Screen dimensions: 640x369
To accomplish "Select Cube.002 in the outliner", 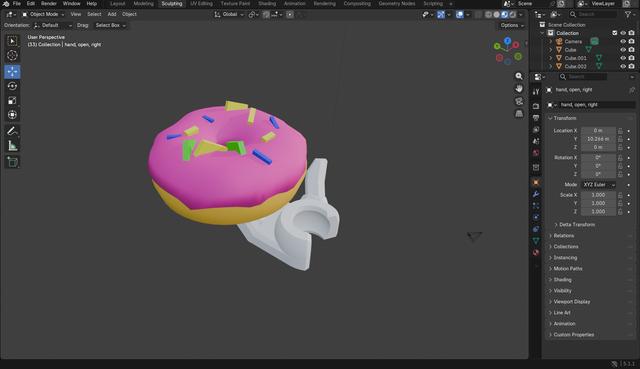I will tap(576, 66).
